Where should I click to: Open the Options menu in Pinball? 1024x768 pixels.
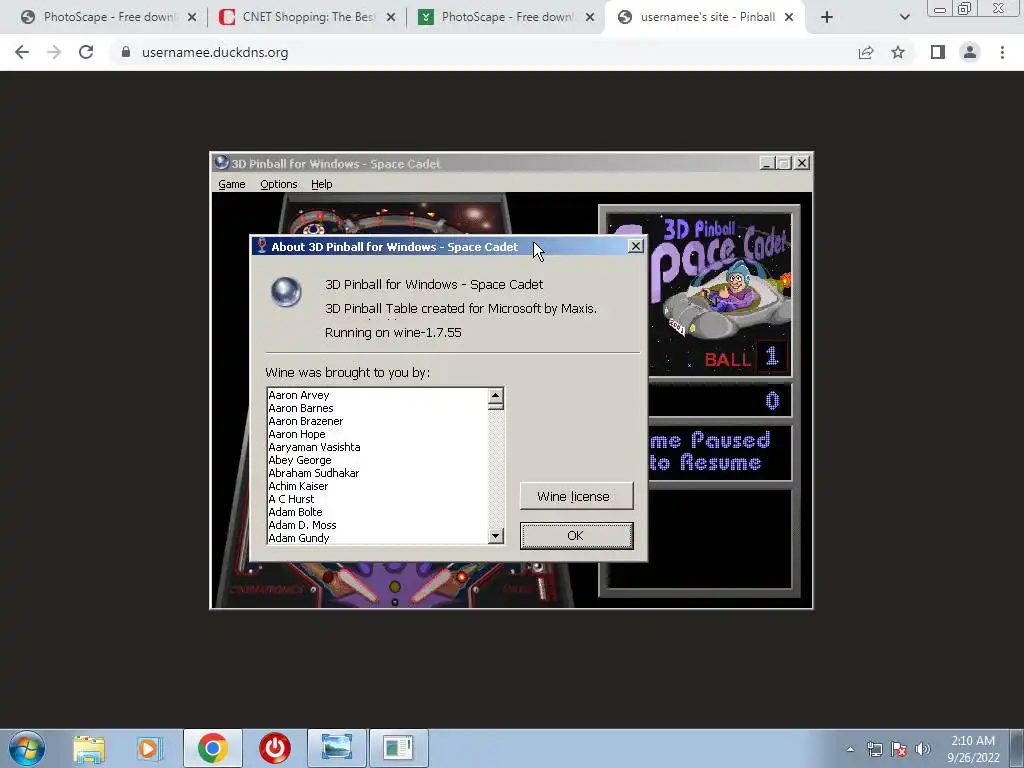279,184
